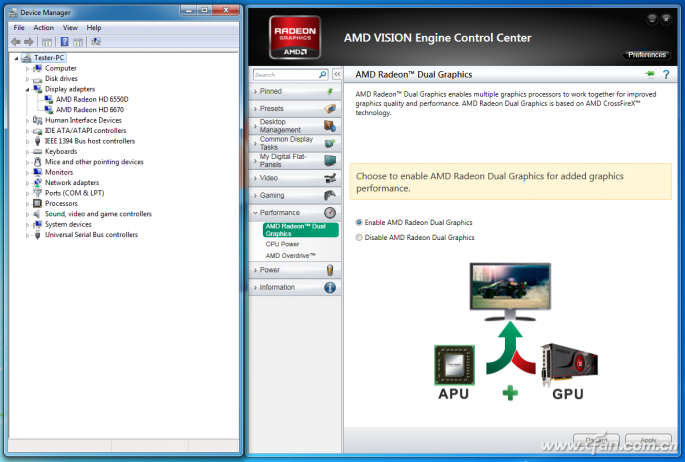Select IDE ATA/ATAPI controllers
This screenshot has width=685, height=462.
point(85,131)
